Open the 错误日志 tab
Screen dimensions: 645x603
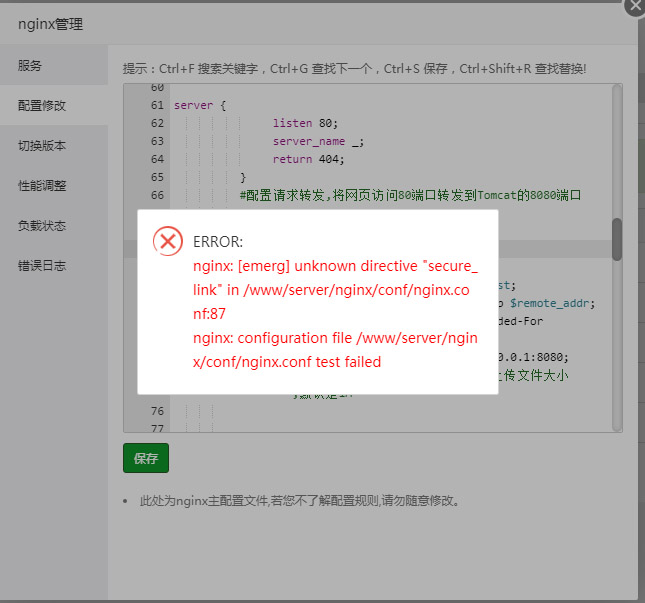pos(42,266)
